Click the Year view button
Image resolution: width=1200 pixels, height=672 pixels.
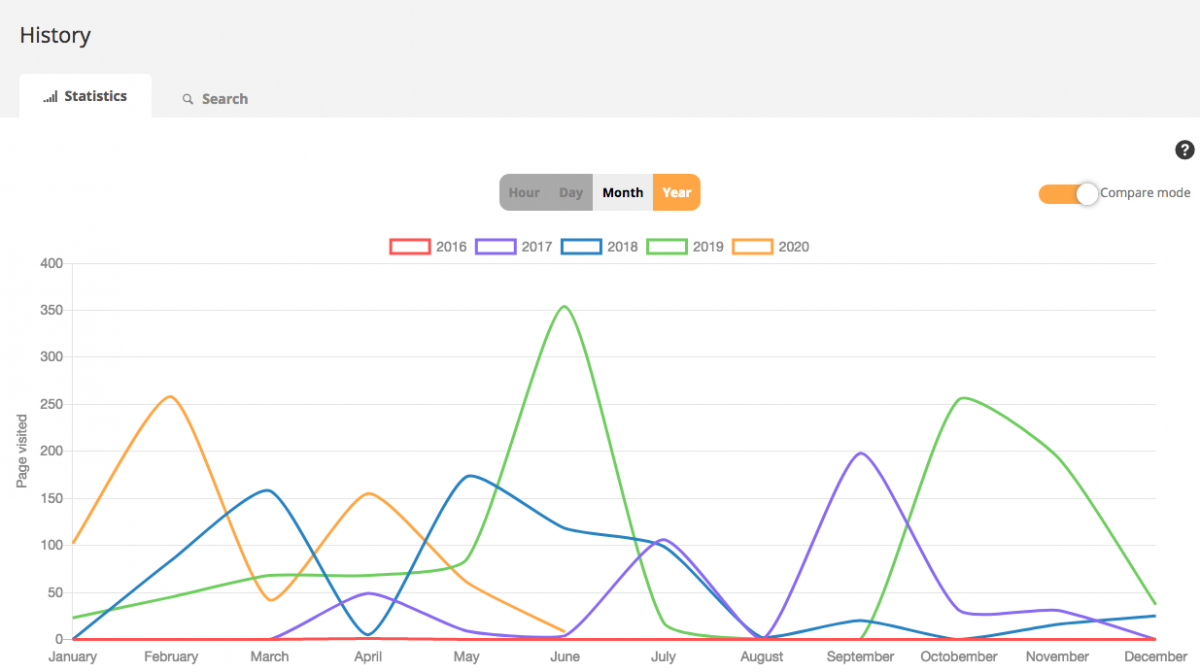(676, 192)
